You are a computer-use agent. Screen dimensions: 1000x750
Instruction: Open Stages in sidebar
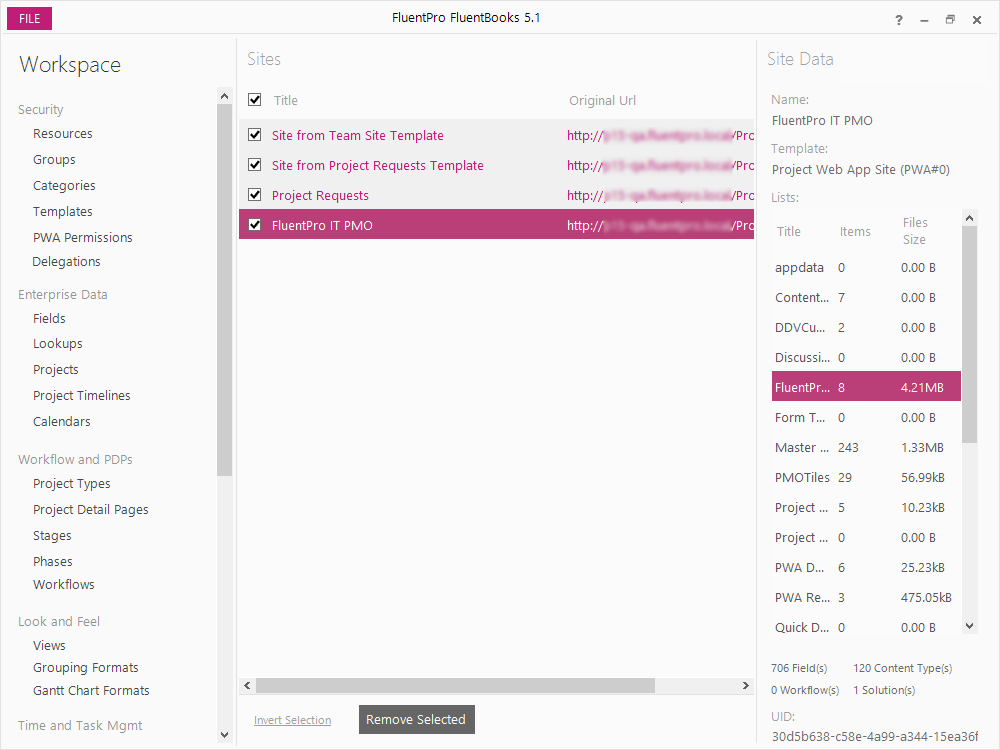click(52, 536)
